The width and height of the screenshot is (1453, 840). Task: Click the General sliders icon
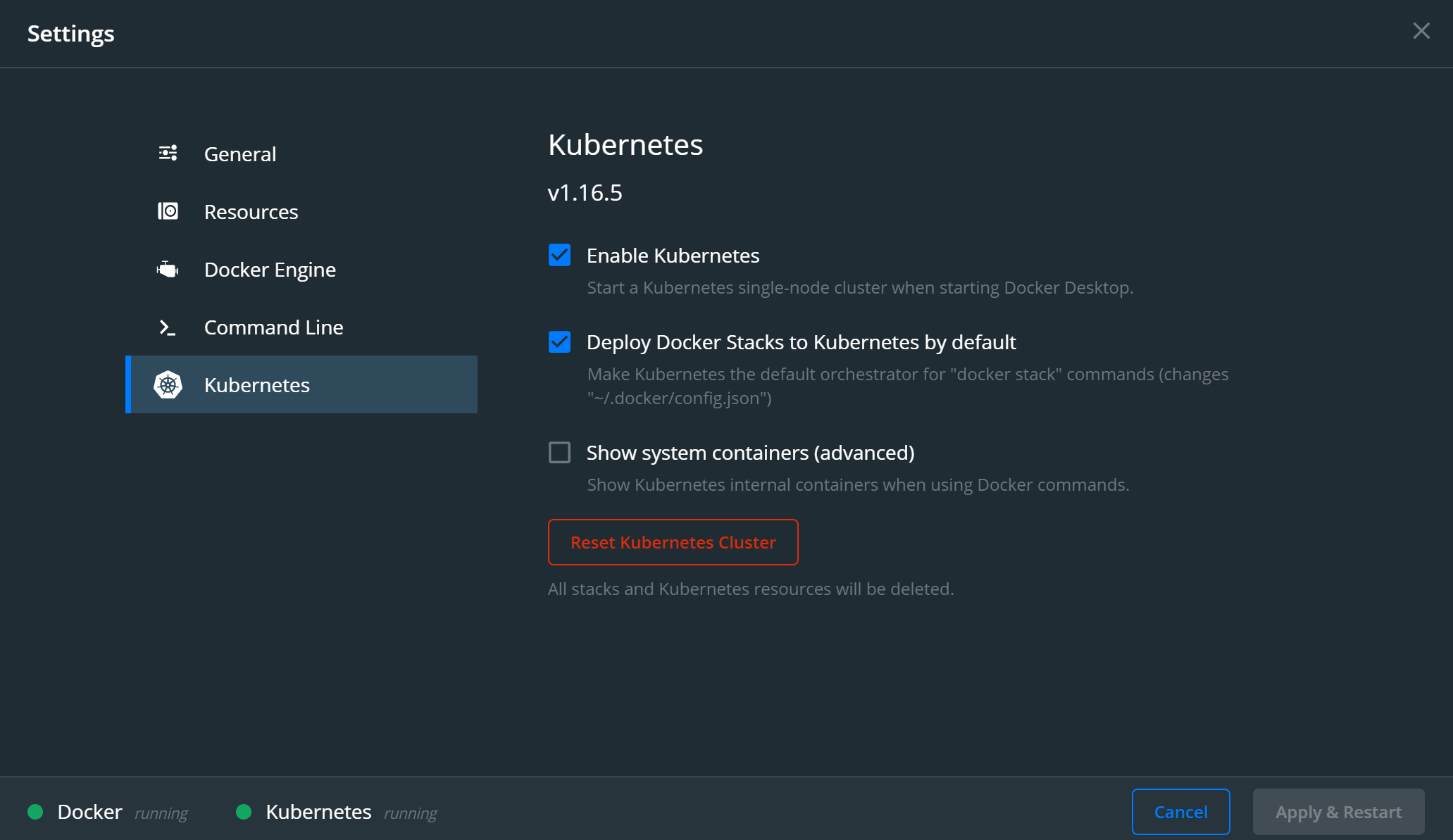click(168, 153)
